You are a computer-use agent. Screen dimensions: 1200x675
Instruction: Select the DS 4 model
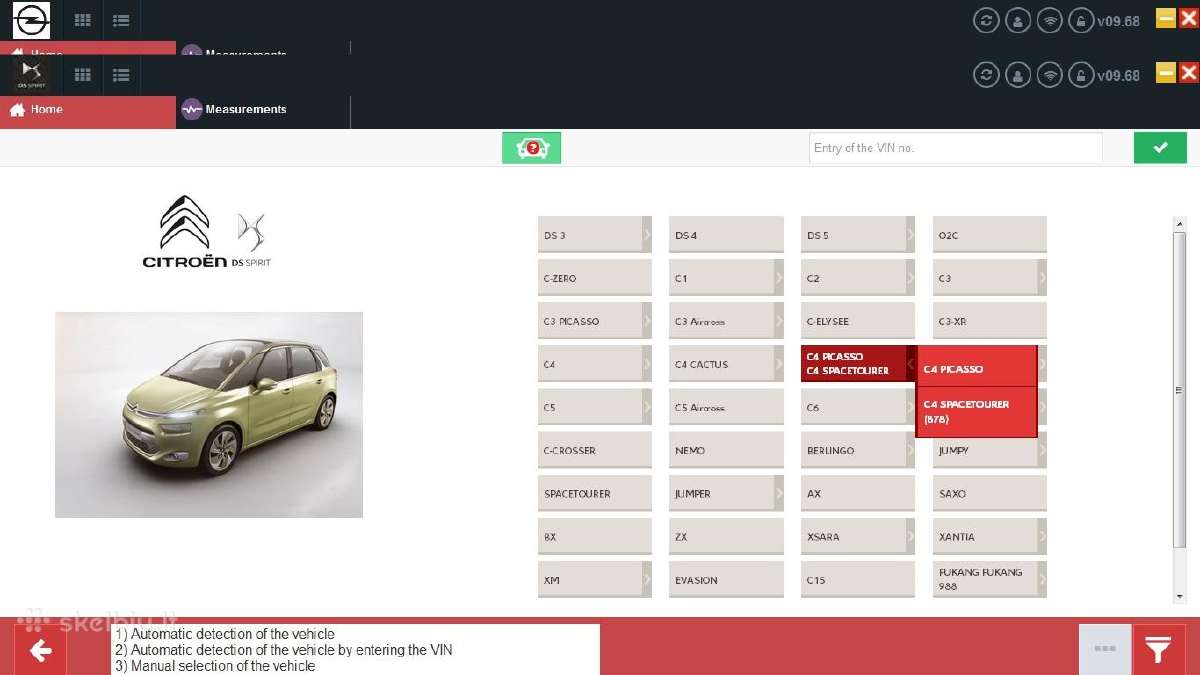(x=726, y=235)
